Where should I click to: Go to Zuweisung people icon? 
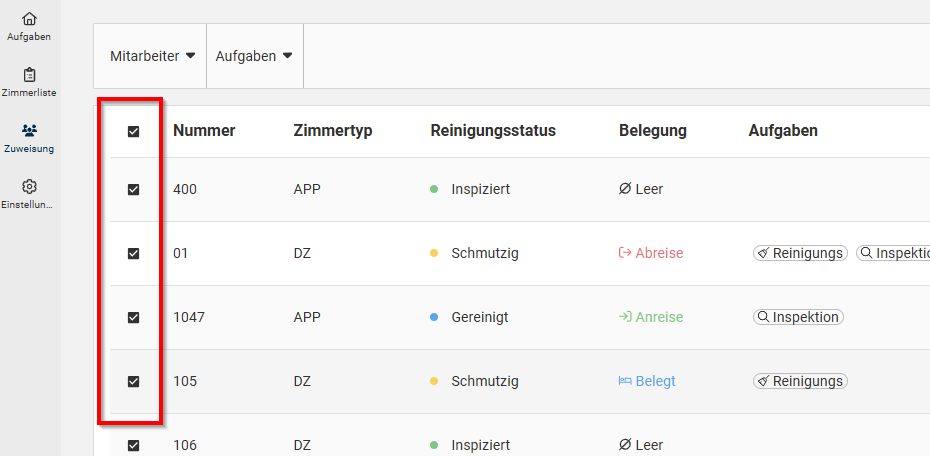pyautogui.click(x=29, y=130)
